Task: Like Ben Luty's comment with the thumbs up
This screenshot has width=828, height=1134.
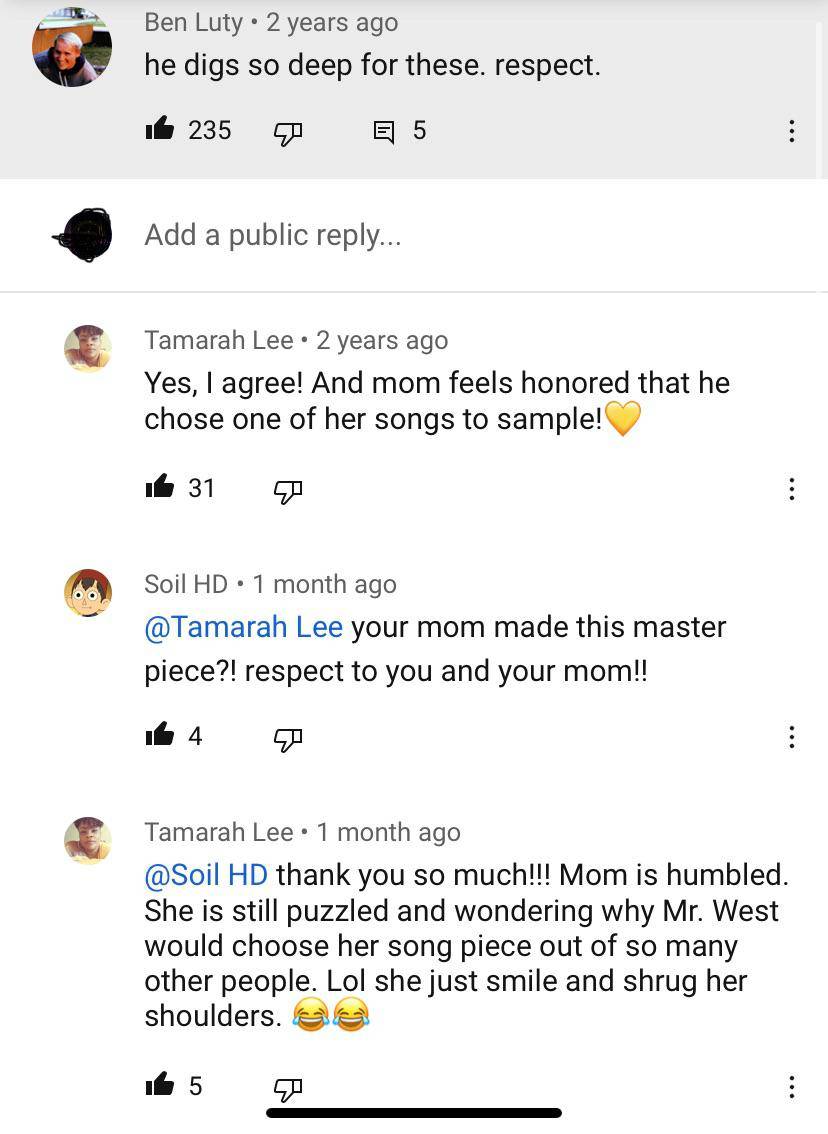Action: (162, 130)
